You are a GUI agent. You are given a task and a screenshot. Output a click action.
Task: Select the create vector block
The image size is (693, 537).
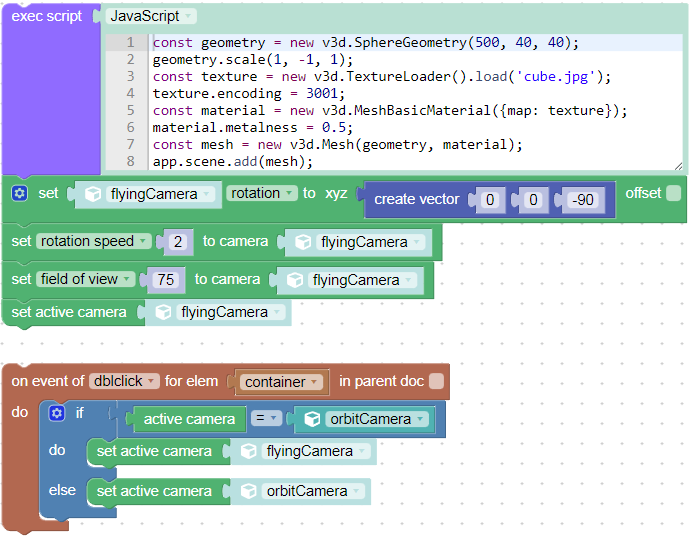click(x=416, y=200)
